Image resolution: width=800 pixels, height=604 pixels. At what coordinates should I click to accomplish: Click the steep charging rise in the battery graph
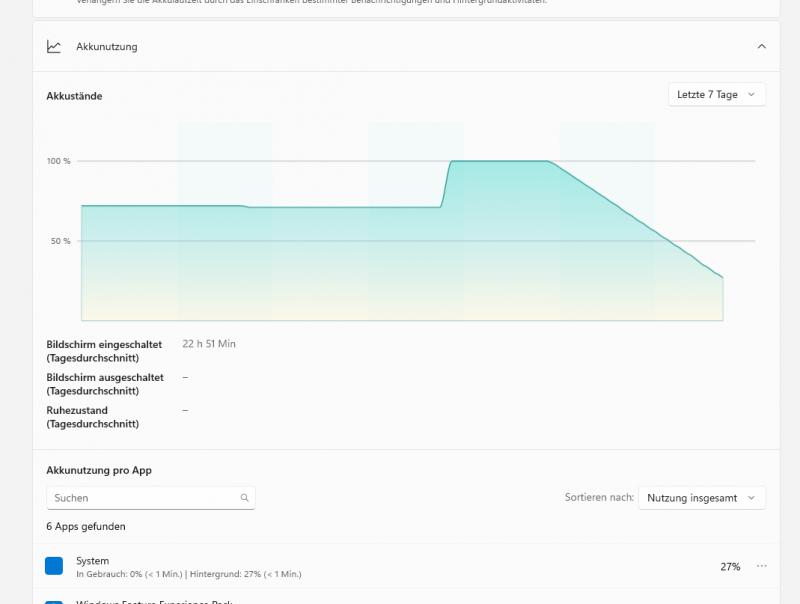(446, 183)
